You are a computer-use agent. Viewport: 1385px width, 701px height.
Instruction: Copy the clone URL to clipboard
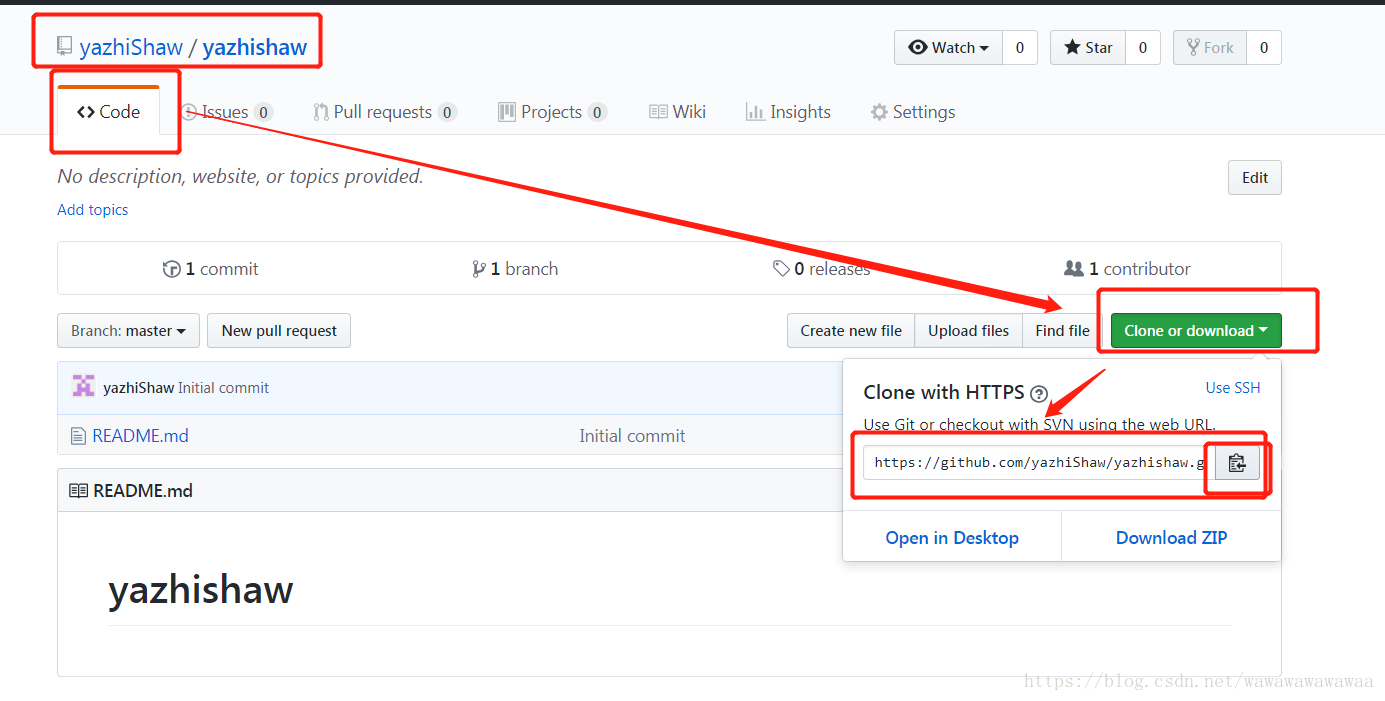pyautogui.click(x=1237, y=463)
